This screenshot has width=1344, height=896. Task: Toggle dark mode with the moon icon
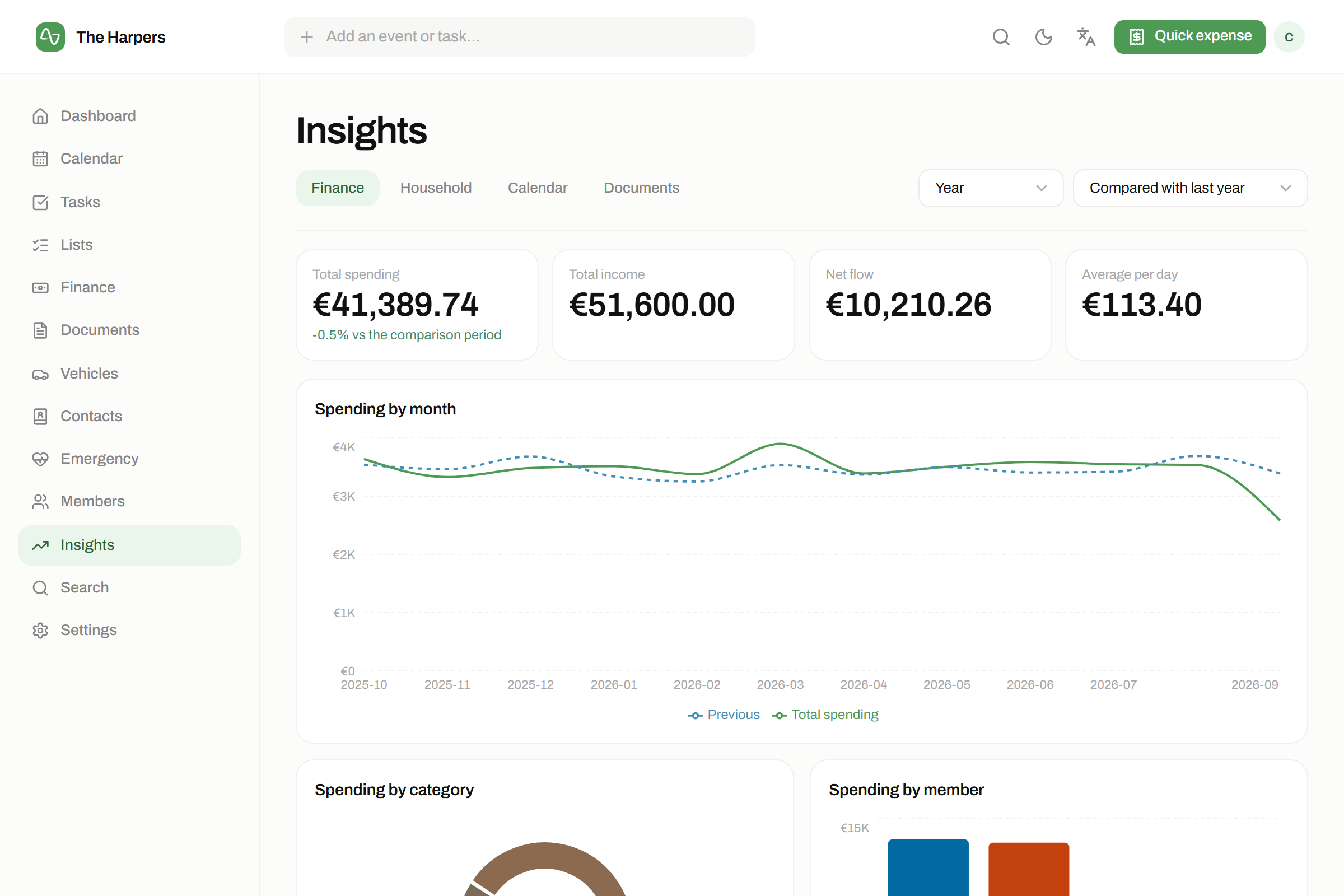pyautogui.click(x=1043, y=37)
